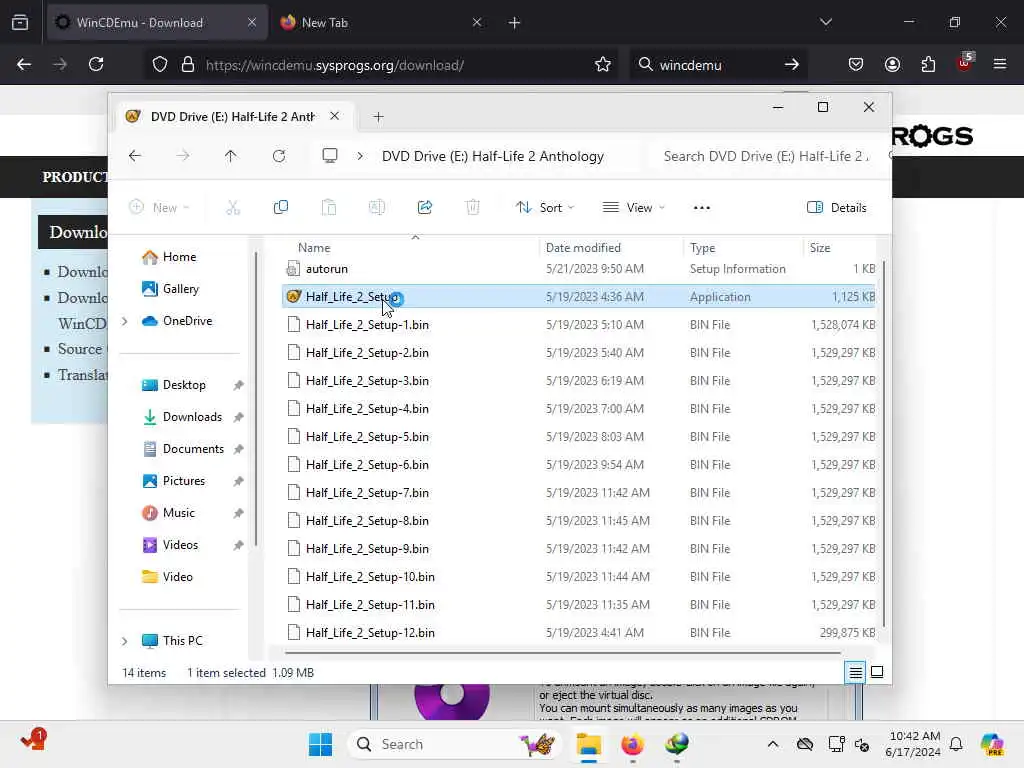Click the Share icon in Explorer toolbar
This screenshot has height=768, width=1024.
coord(424,208)
